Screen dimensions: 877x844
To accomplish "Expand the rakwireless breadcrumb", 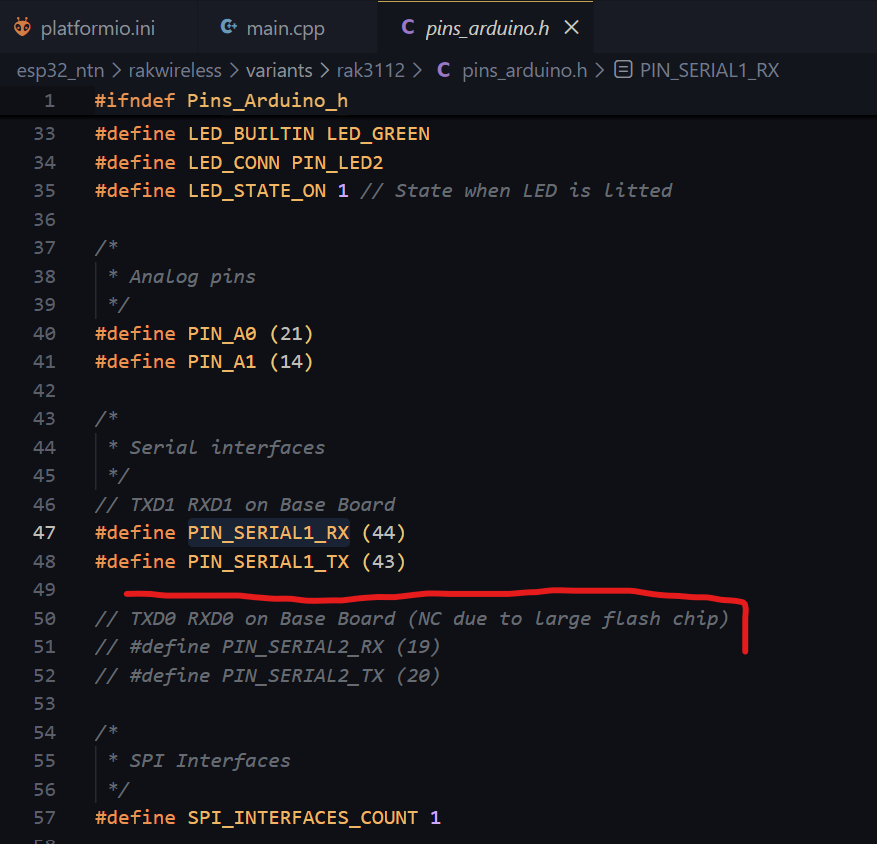I will point(172,70).
